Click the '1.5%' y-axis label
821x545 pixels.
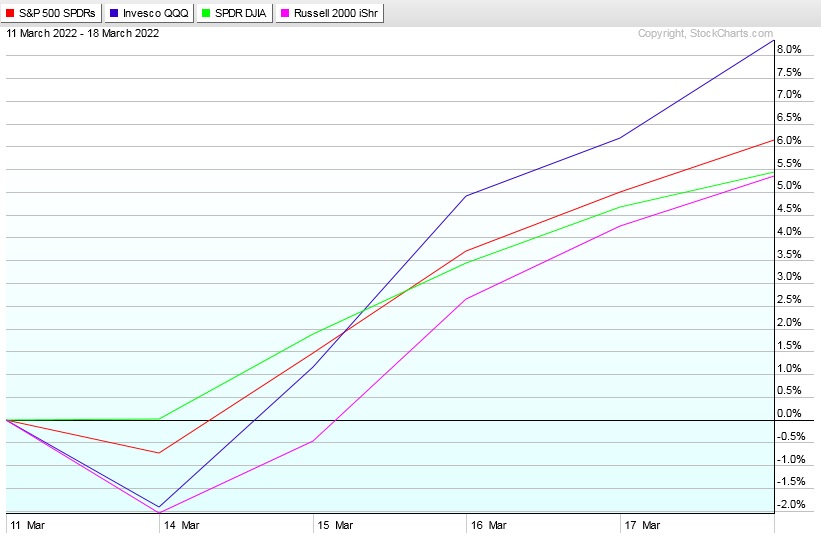coord(789,346)
